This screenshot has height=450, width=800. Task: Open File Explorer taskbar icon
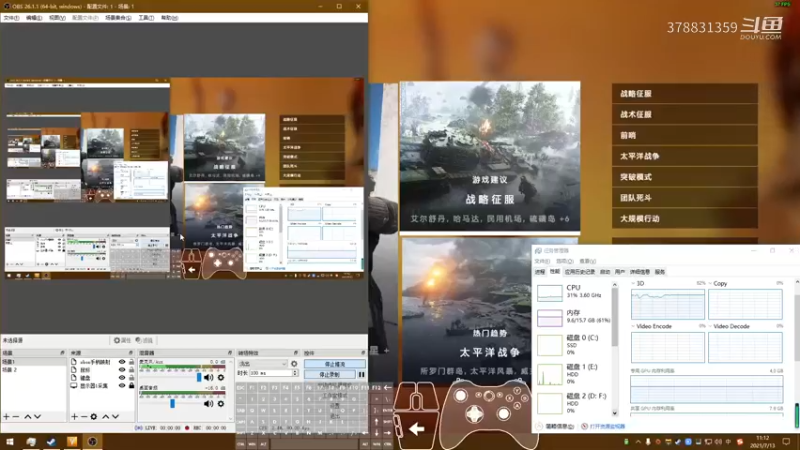pyautogui.click(x=31, y=441)
